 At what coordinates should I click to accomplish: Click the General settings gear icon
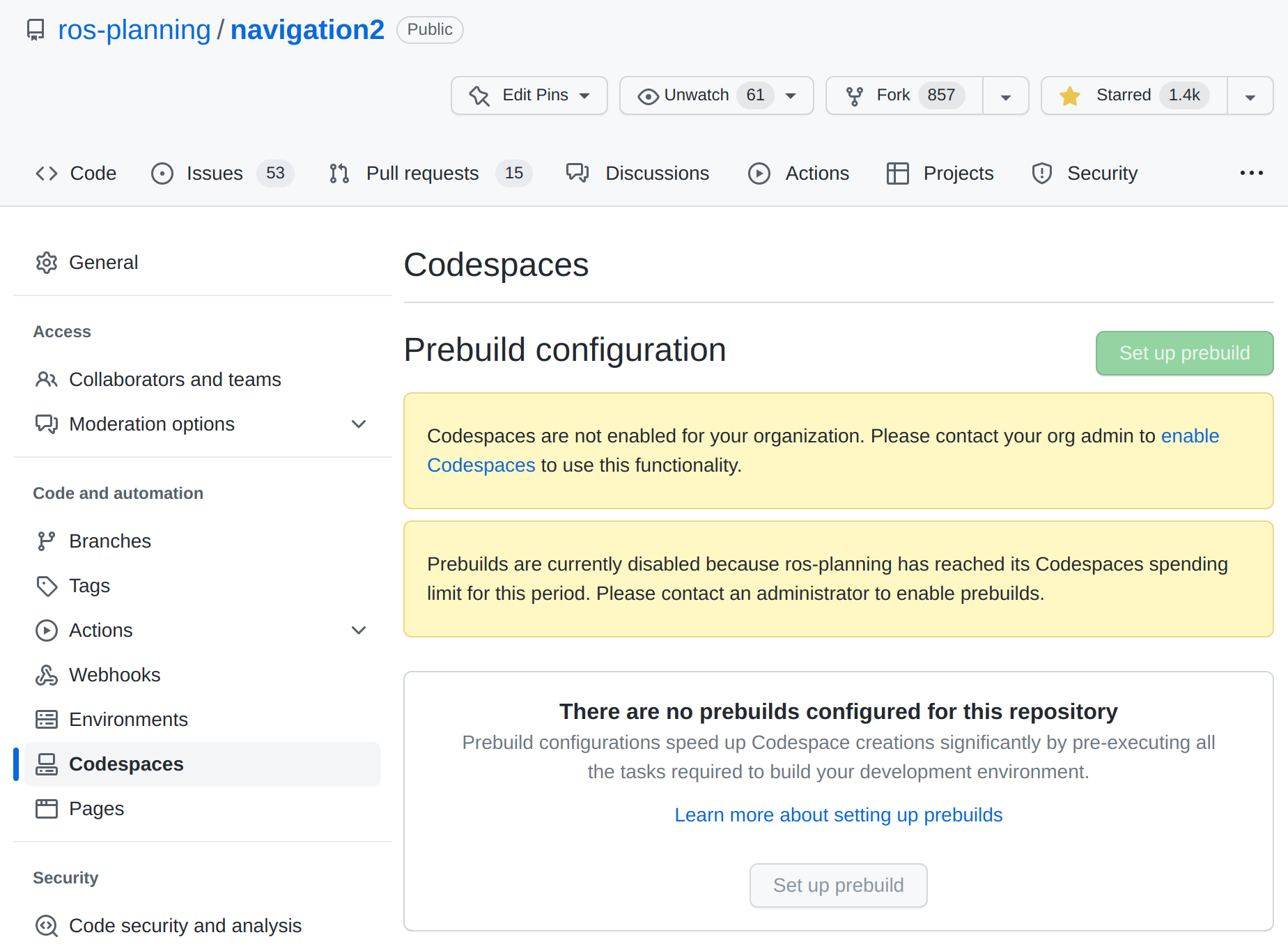tap(46, 263)
